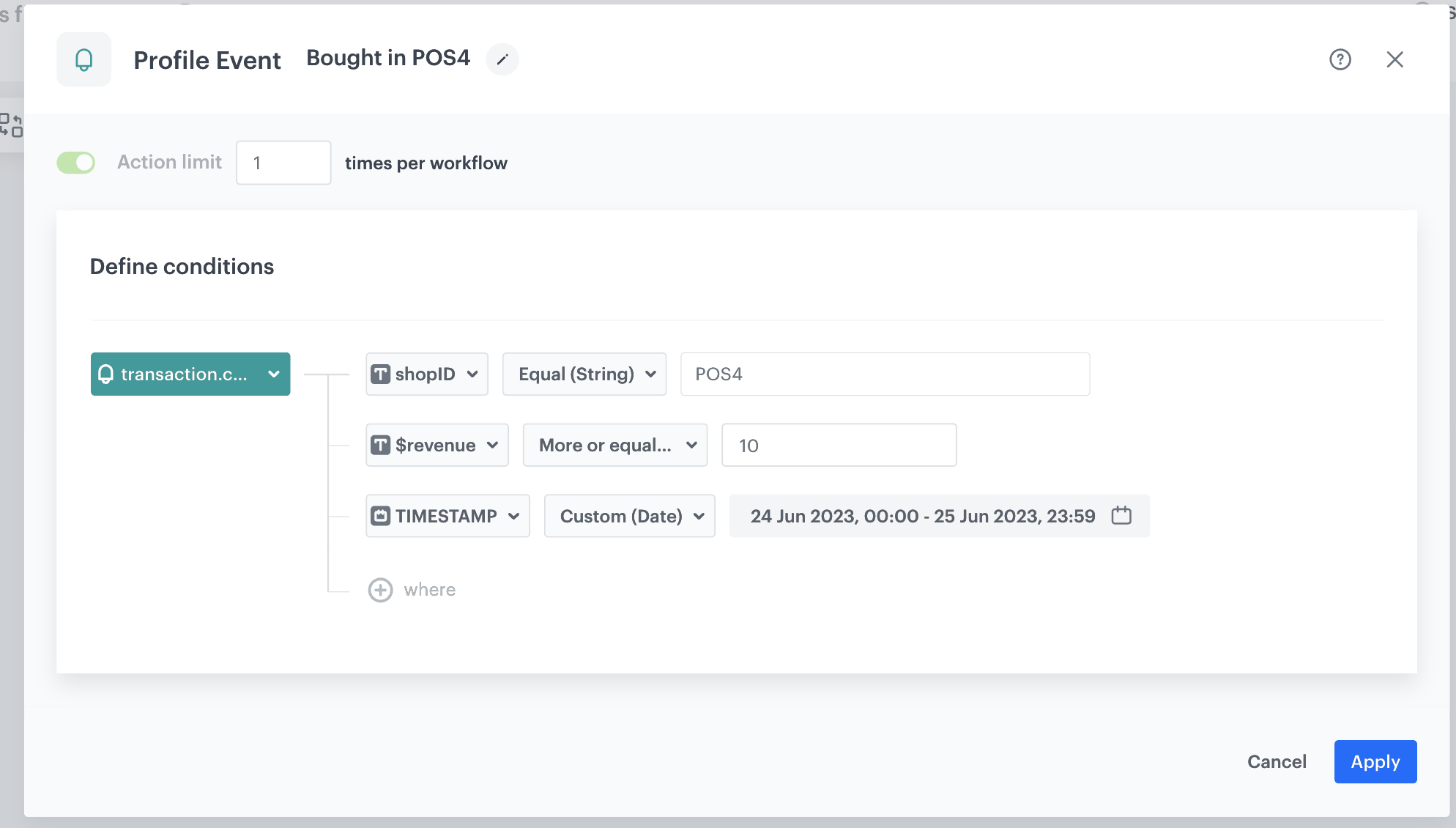Click the bell icon beside Profile Event
The image size is (1456, 828).
coord(84,59)
